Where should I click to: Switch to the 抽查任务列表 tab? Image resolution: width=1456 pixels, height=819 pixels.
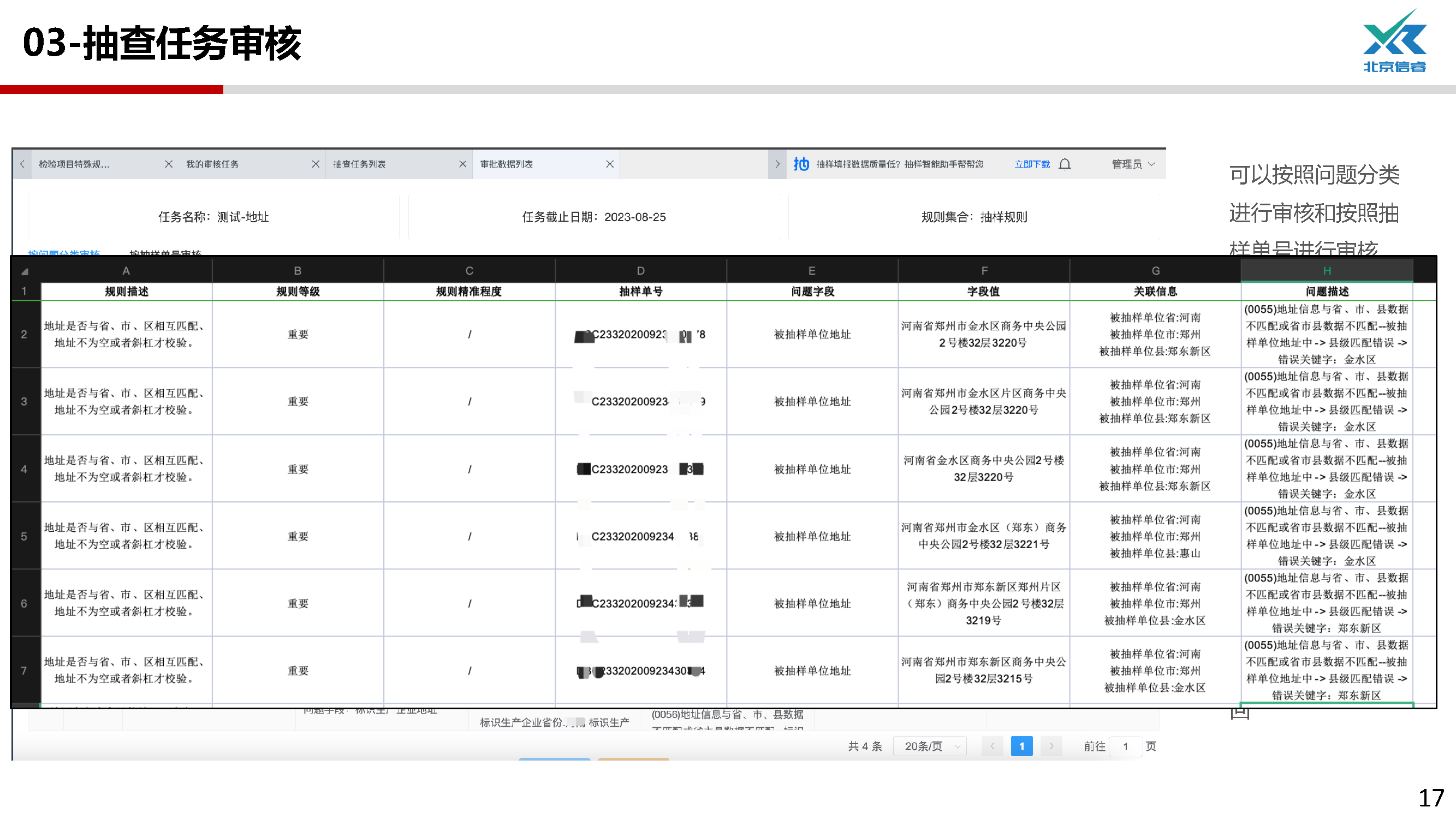pyautogui.click(x=359, y=164)
